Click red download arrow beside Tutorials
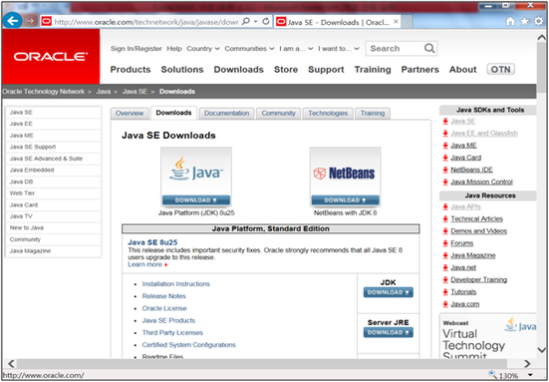The image size is (549, 382). tap(445, 292)
